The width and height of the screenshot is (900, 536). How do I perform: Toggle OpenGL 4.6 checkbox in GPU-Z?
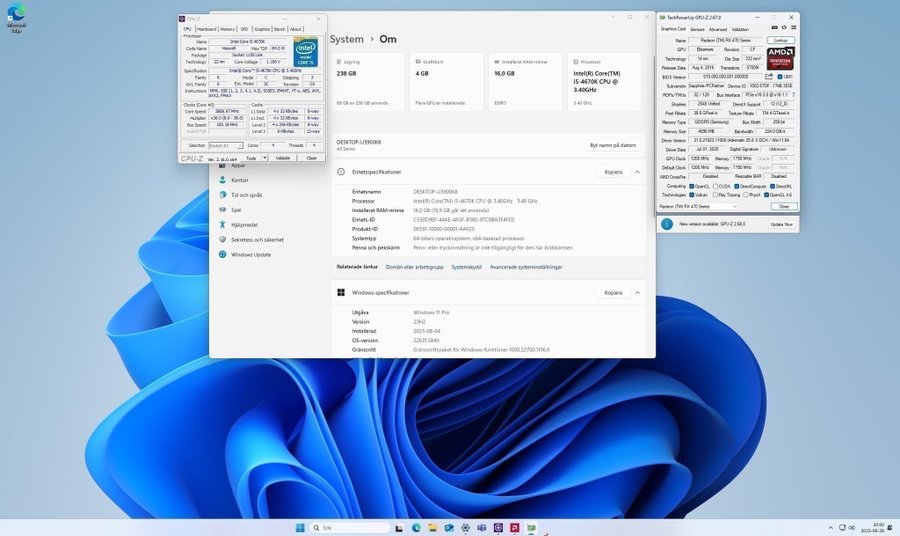(x=766, y=195)
